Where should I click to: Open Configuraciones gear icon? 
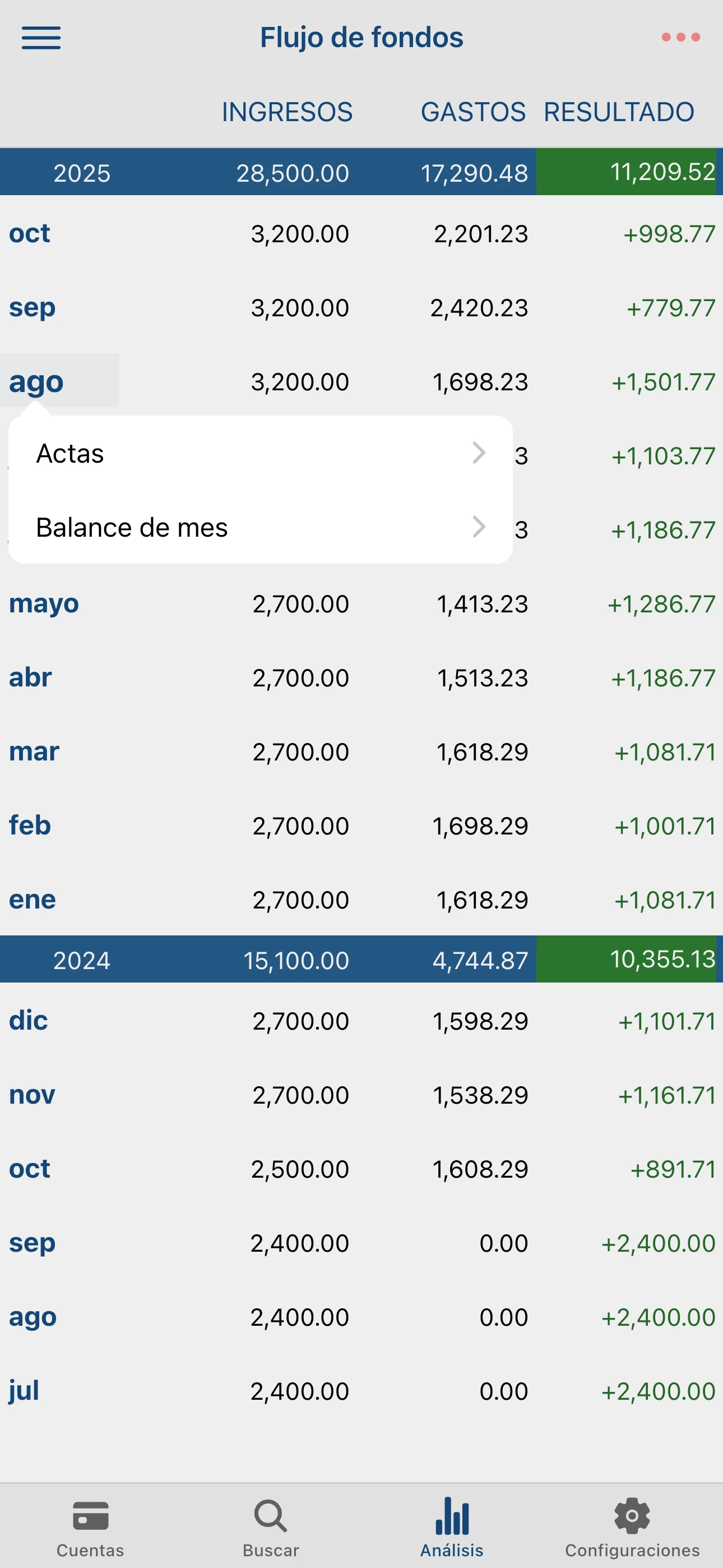click(632, 1516)
